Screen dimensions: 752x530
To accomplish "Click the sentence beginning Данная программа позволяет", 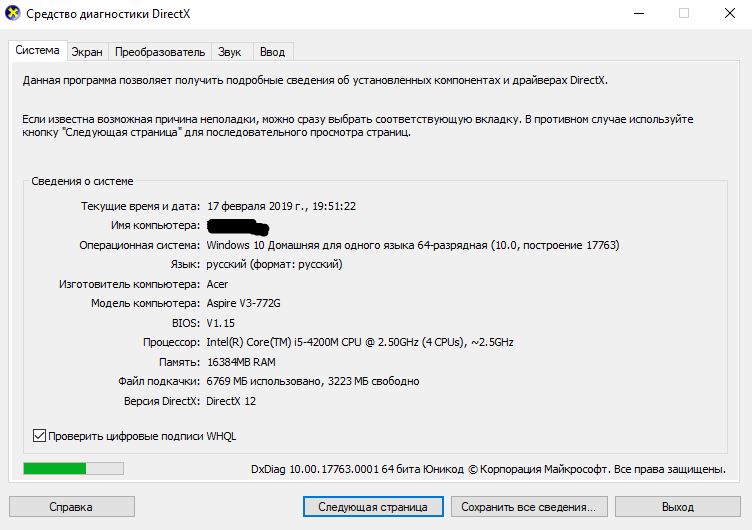I will tap(315, 81).
